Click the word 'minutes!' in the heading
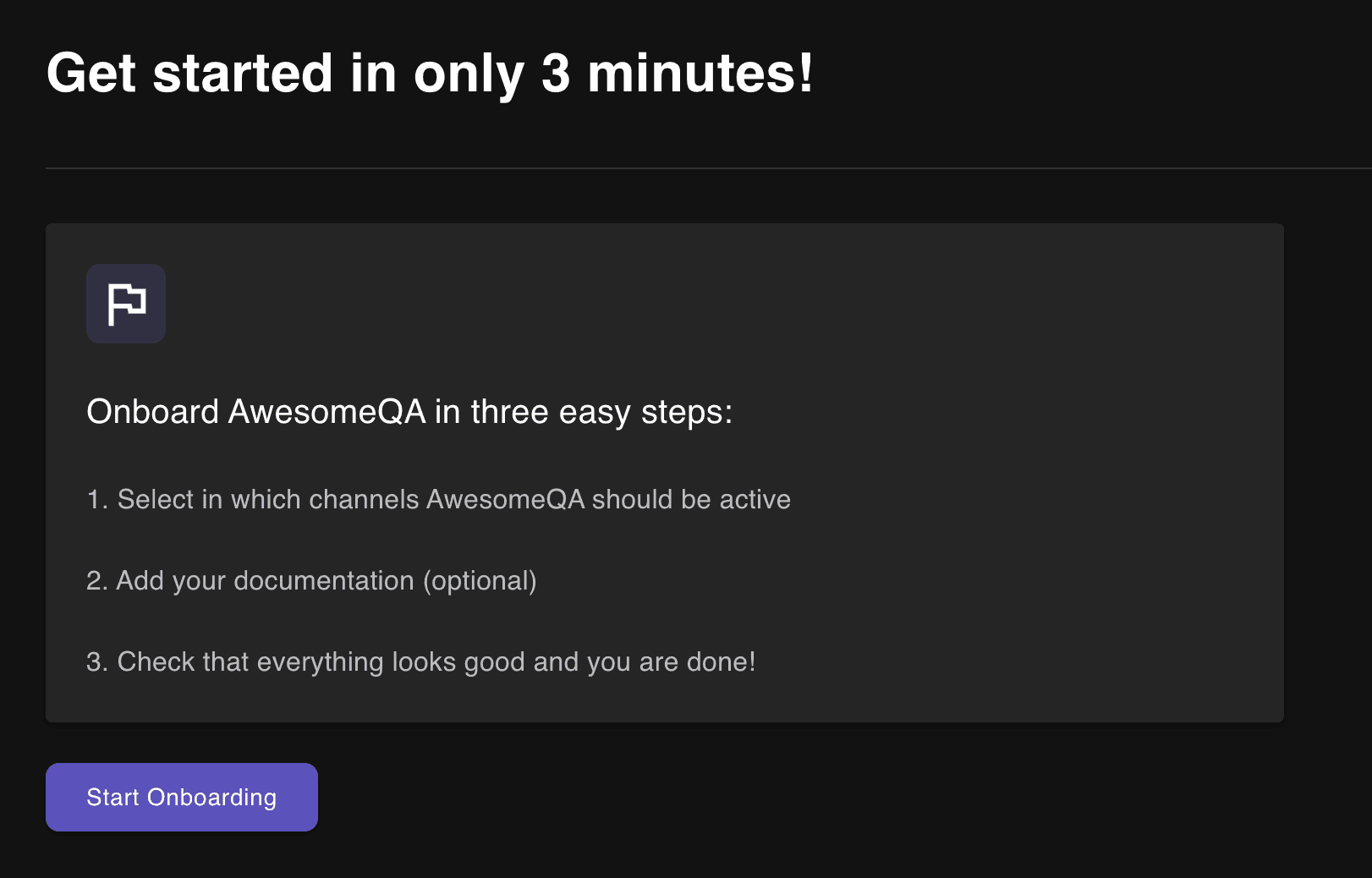1372x878 pixels. point(700,74)
